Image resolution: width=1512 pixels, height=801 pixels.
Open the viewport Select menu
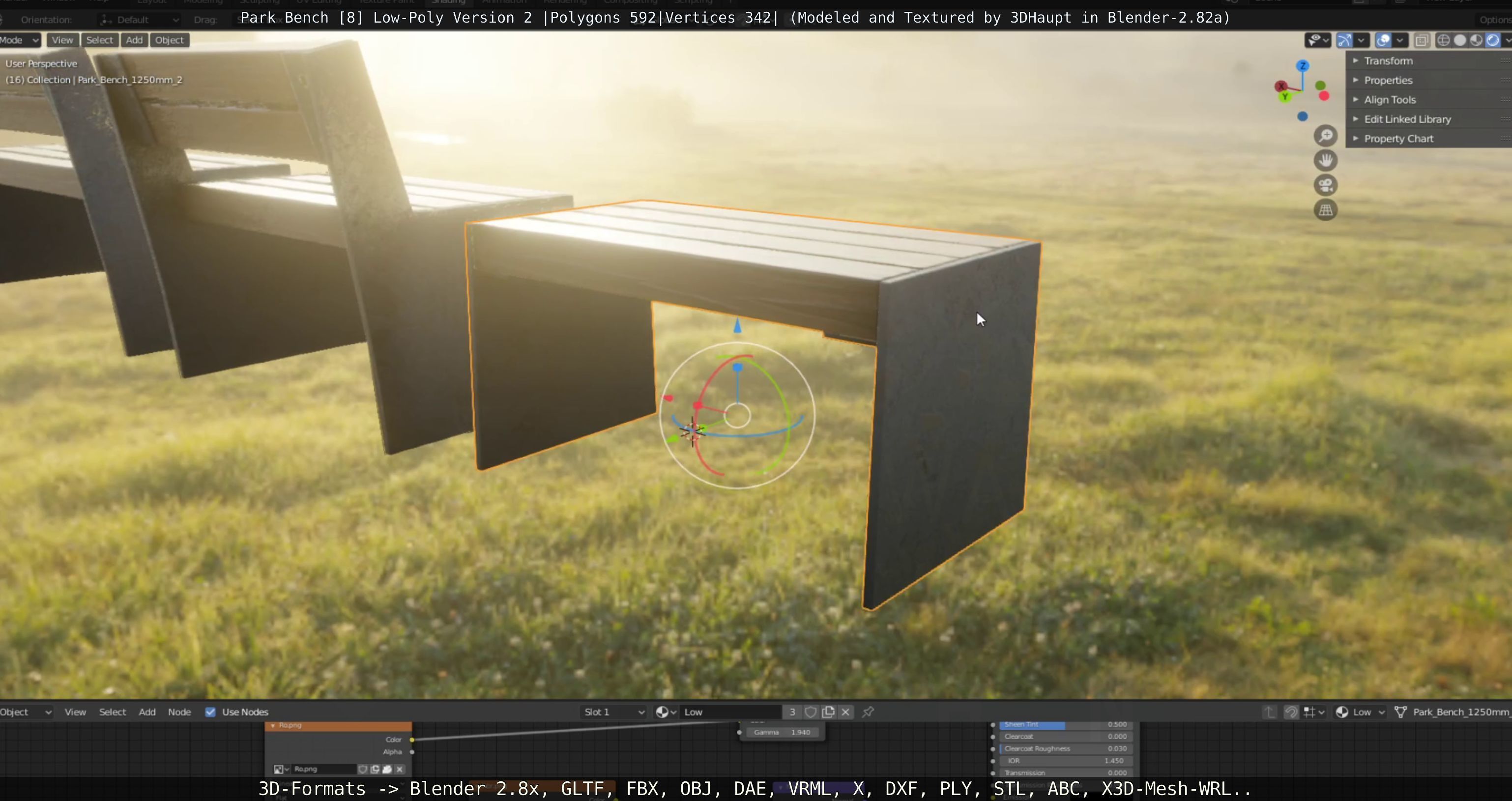100,40
